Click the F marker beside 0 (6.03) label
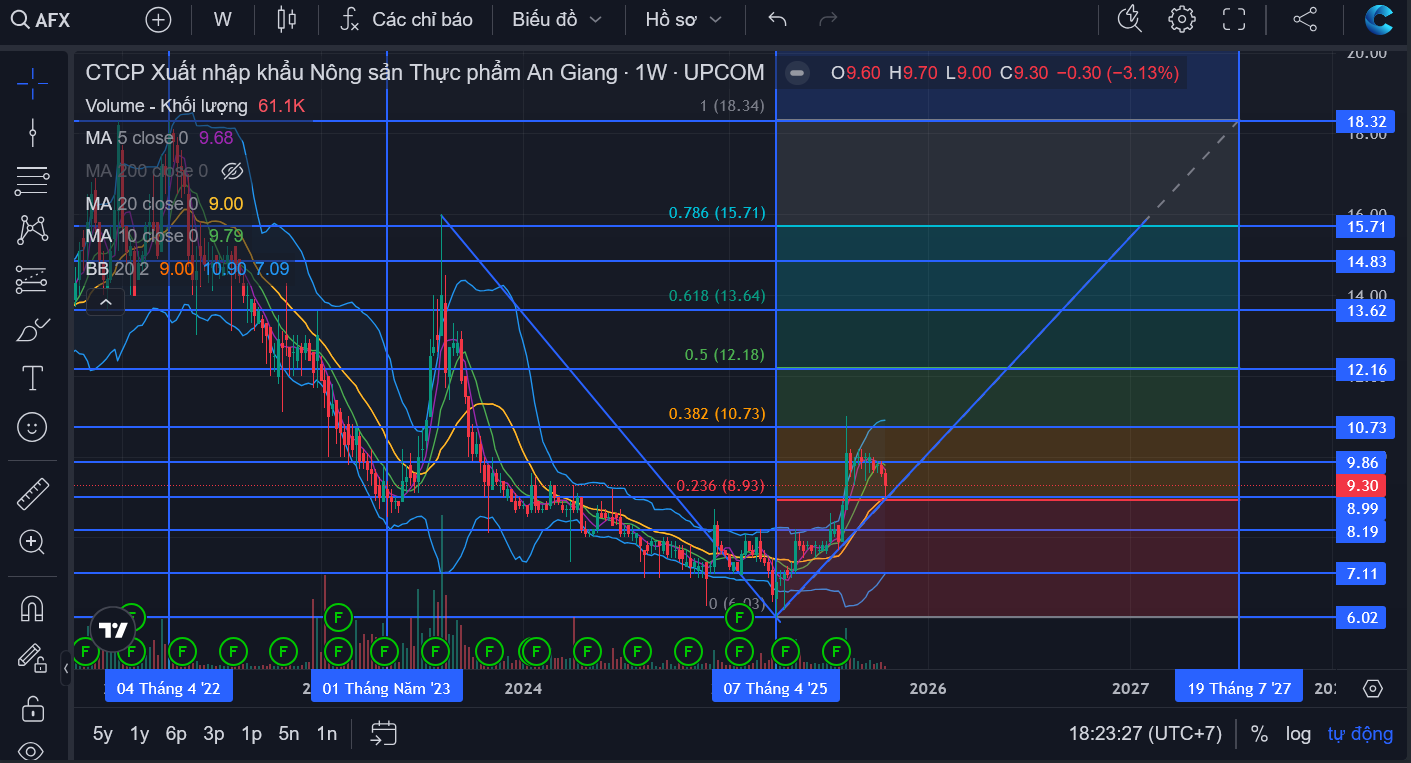 [738, 618]
